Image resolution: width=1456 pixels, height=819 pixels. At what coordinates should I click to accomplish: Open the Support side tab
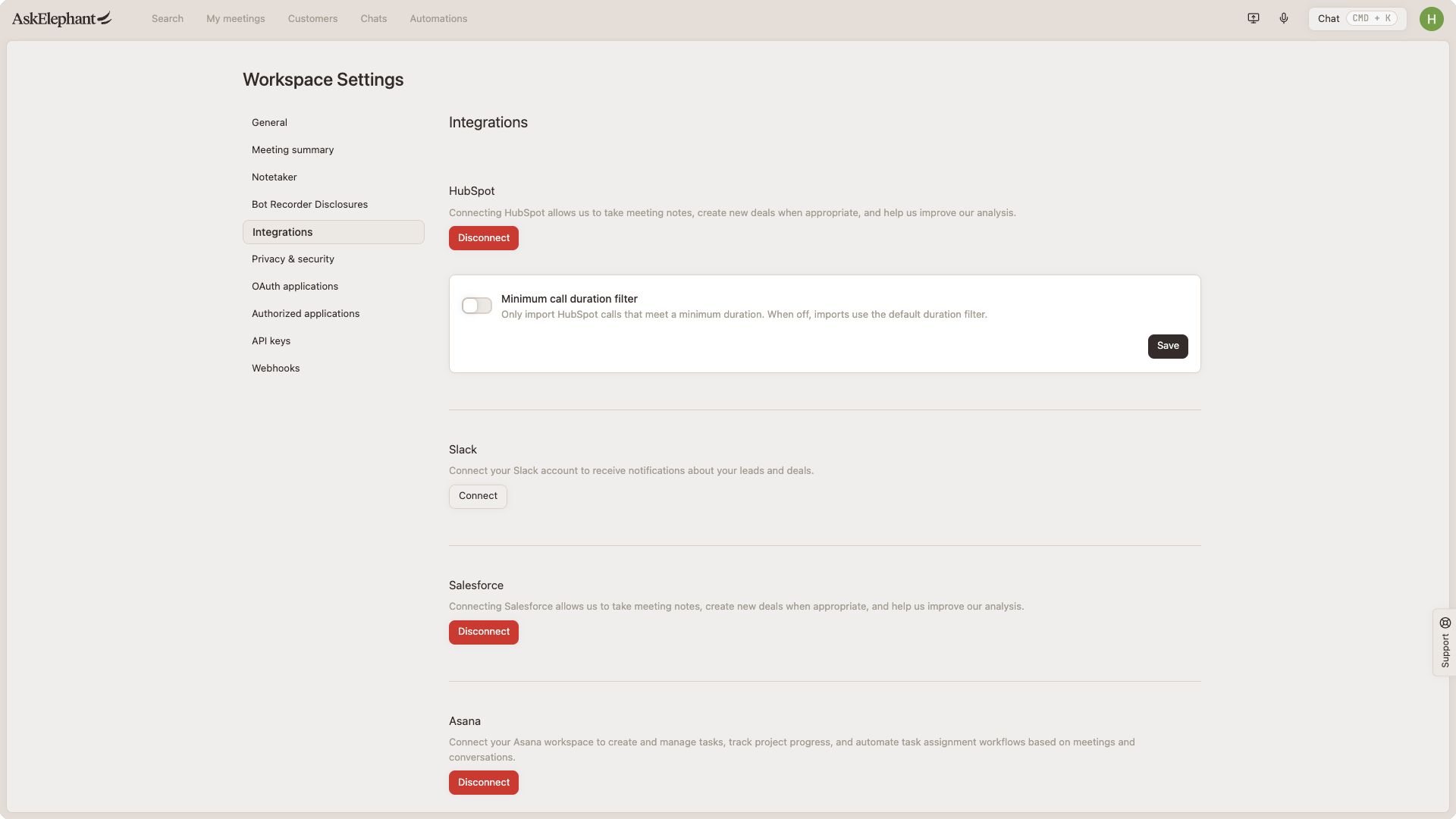point(1445,642)
